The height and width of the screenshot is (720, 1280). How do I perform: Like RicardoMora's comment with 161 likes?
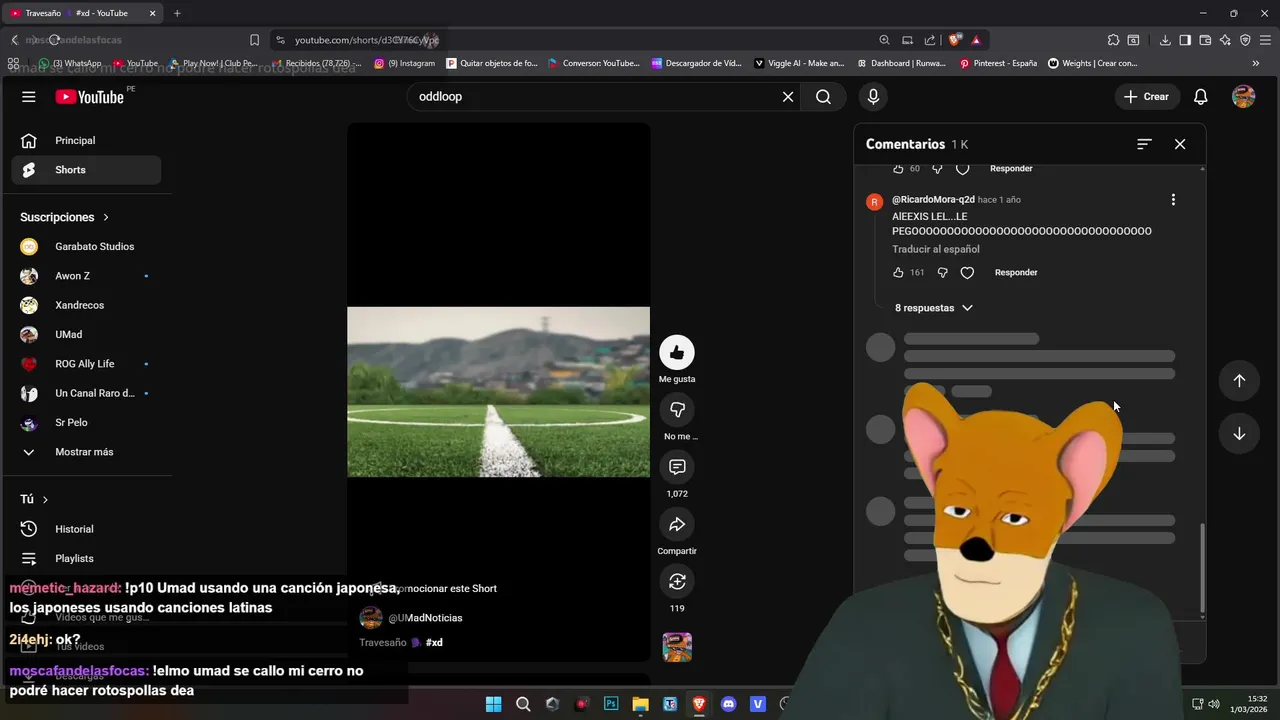pos(898,273)
